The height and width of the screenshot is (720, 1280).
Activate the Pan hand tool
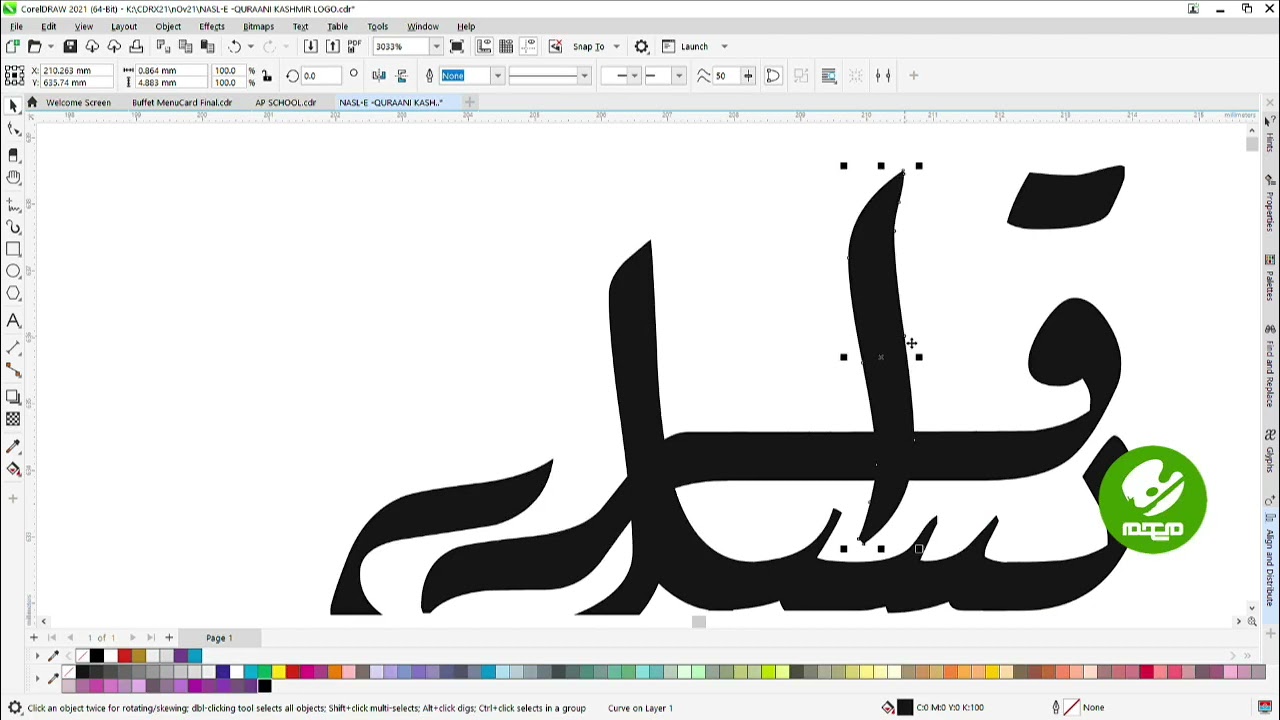(x=13, y=177)
